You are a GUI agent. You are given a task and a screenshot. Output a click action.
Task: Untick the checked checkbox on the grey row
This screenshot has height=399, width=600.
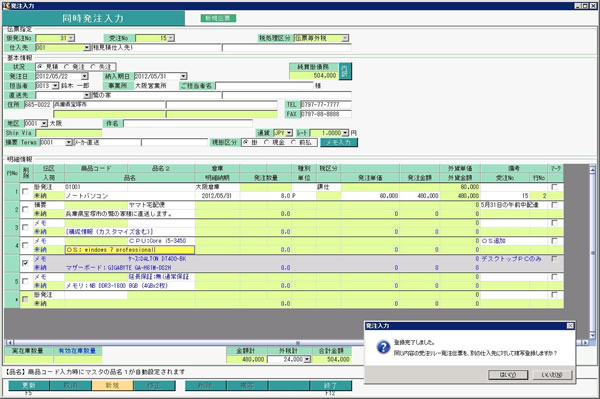(x=25, y=263)
